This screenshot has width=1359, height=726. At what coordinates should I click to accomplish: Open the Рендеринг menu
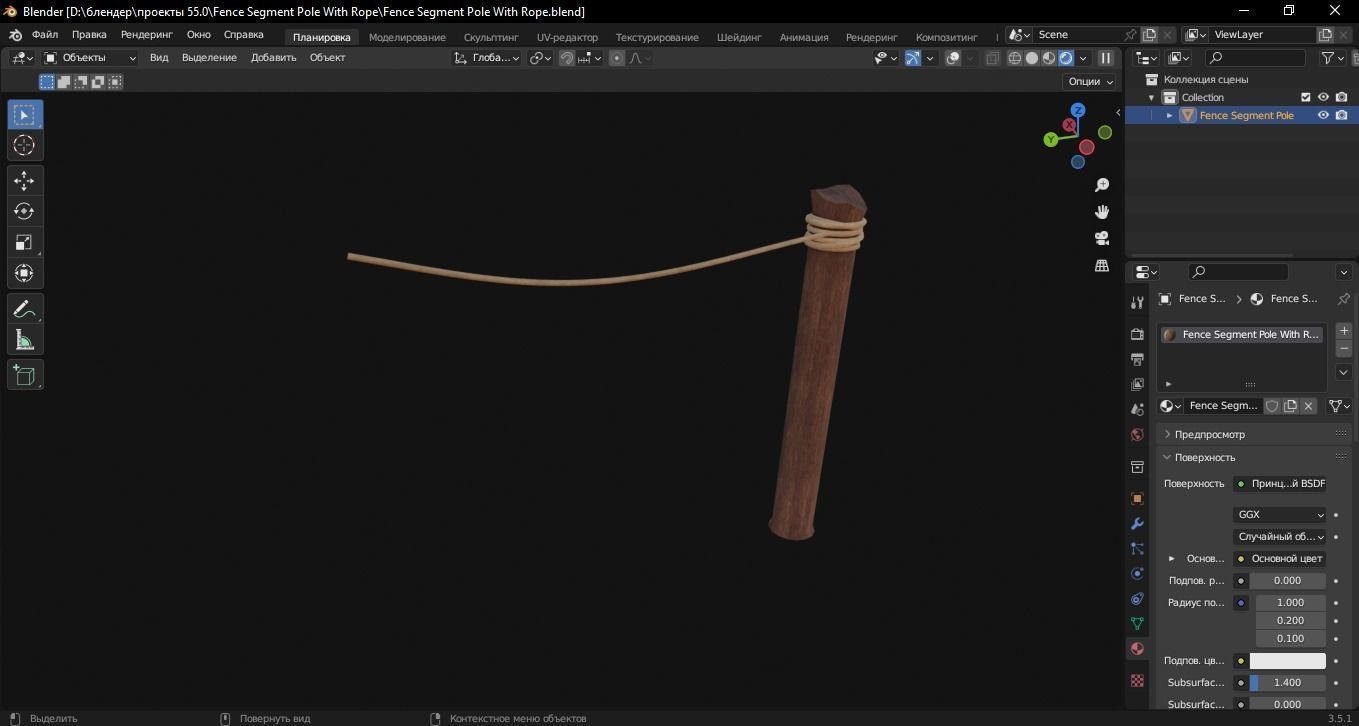[x=146, y=34]
